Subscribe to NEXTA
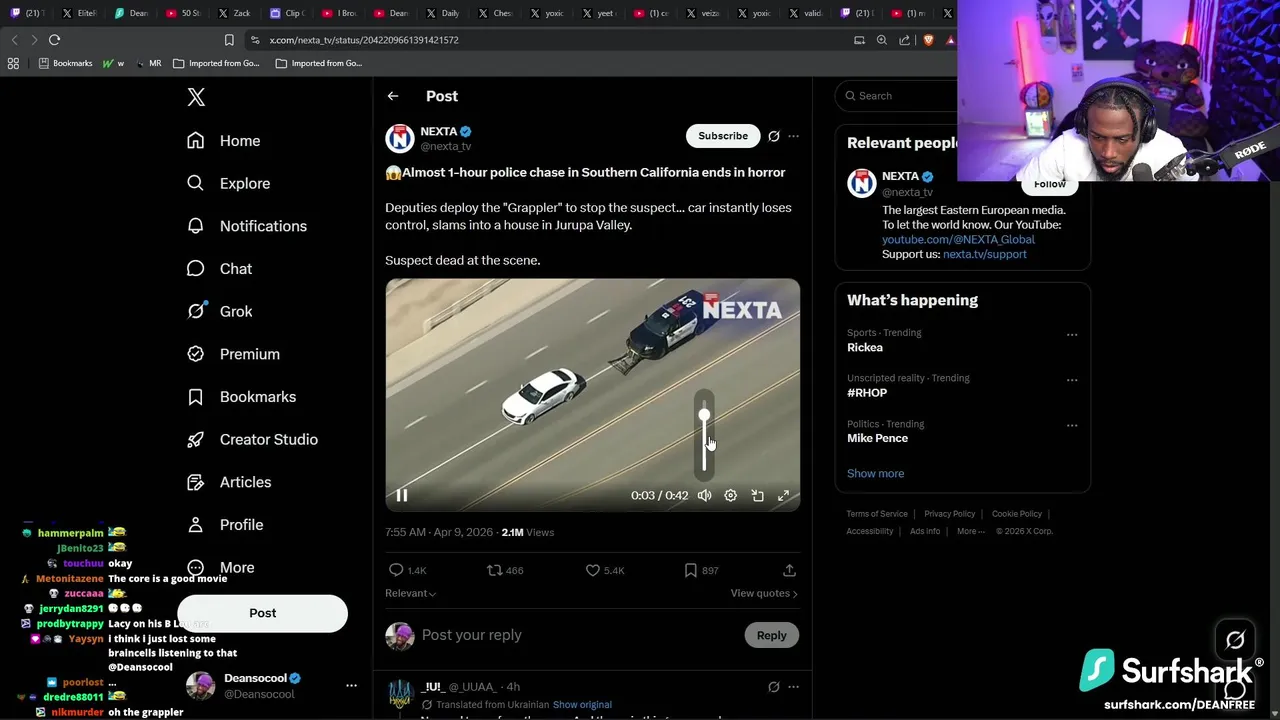This screenshot has height=720, width=1280. click(723, 136)
